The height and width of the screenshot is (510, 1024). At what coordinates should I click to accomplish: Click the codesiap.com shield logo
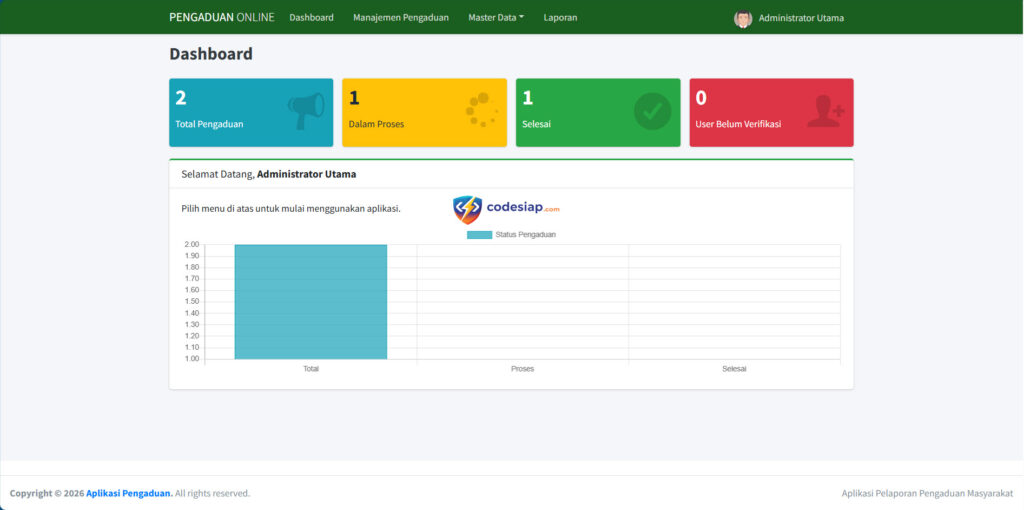tap(467, 209)
